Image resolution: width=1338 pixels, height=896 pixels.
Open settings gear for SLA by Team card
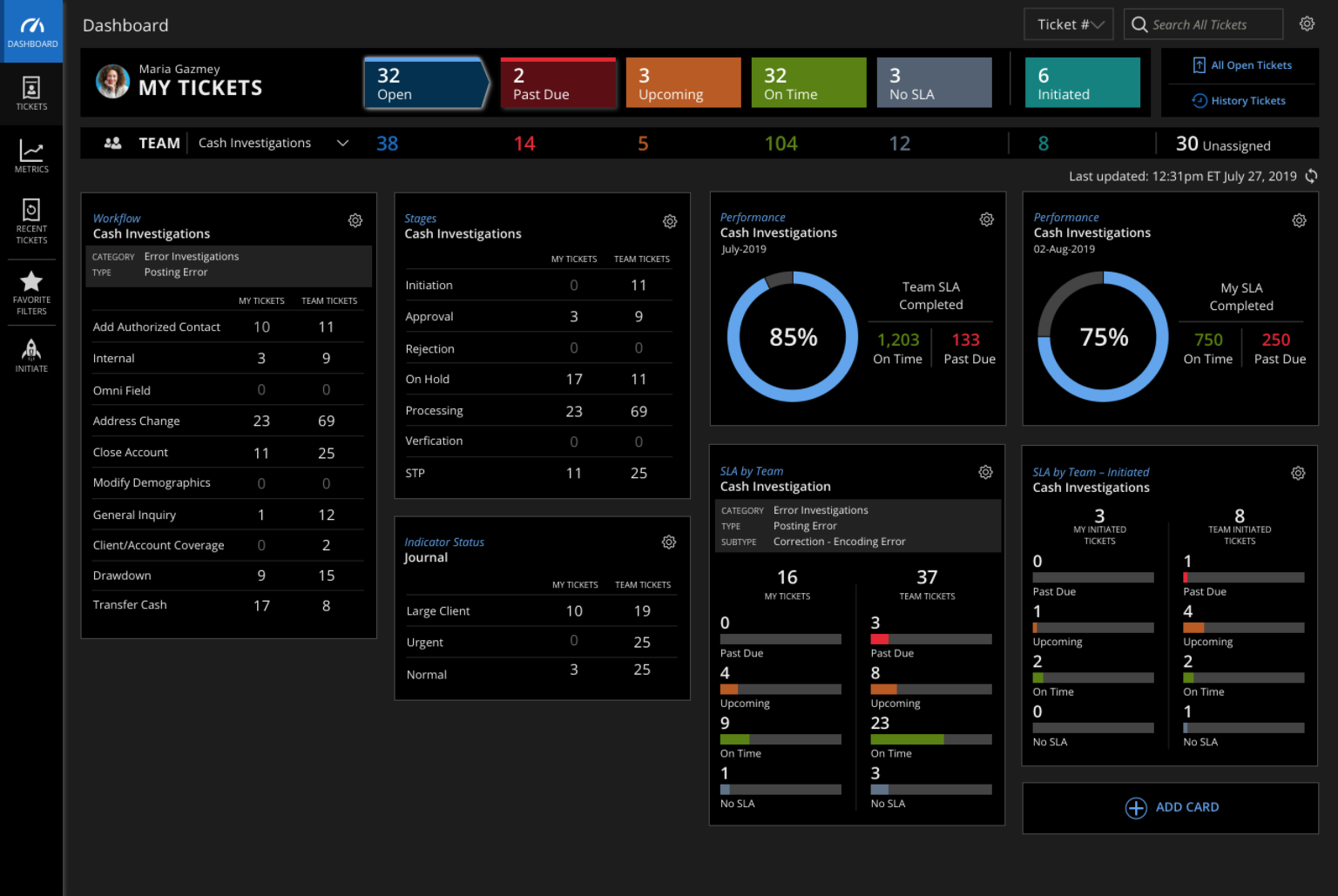click(x=985, y=472)
